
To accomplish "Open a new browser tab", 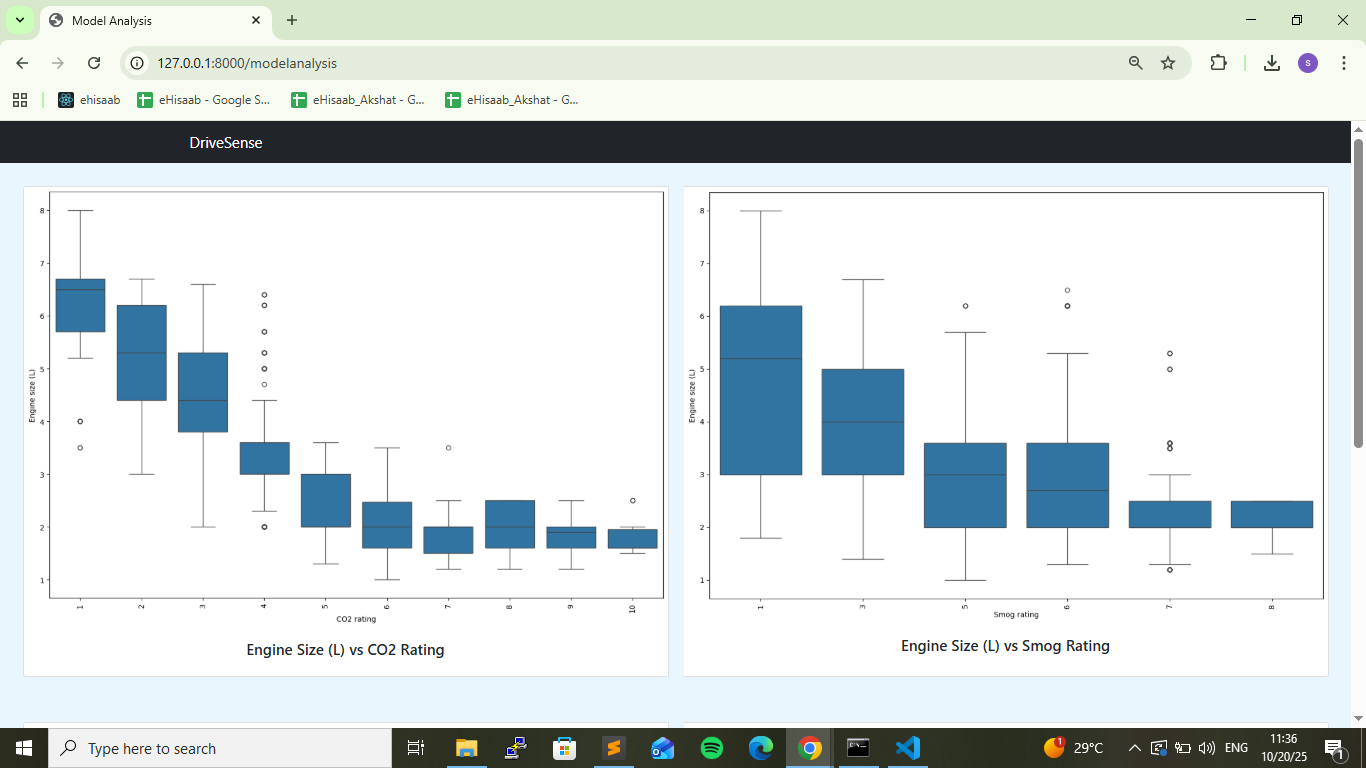I will pyautogui.click(x=292, y=20).
